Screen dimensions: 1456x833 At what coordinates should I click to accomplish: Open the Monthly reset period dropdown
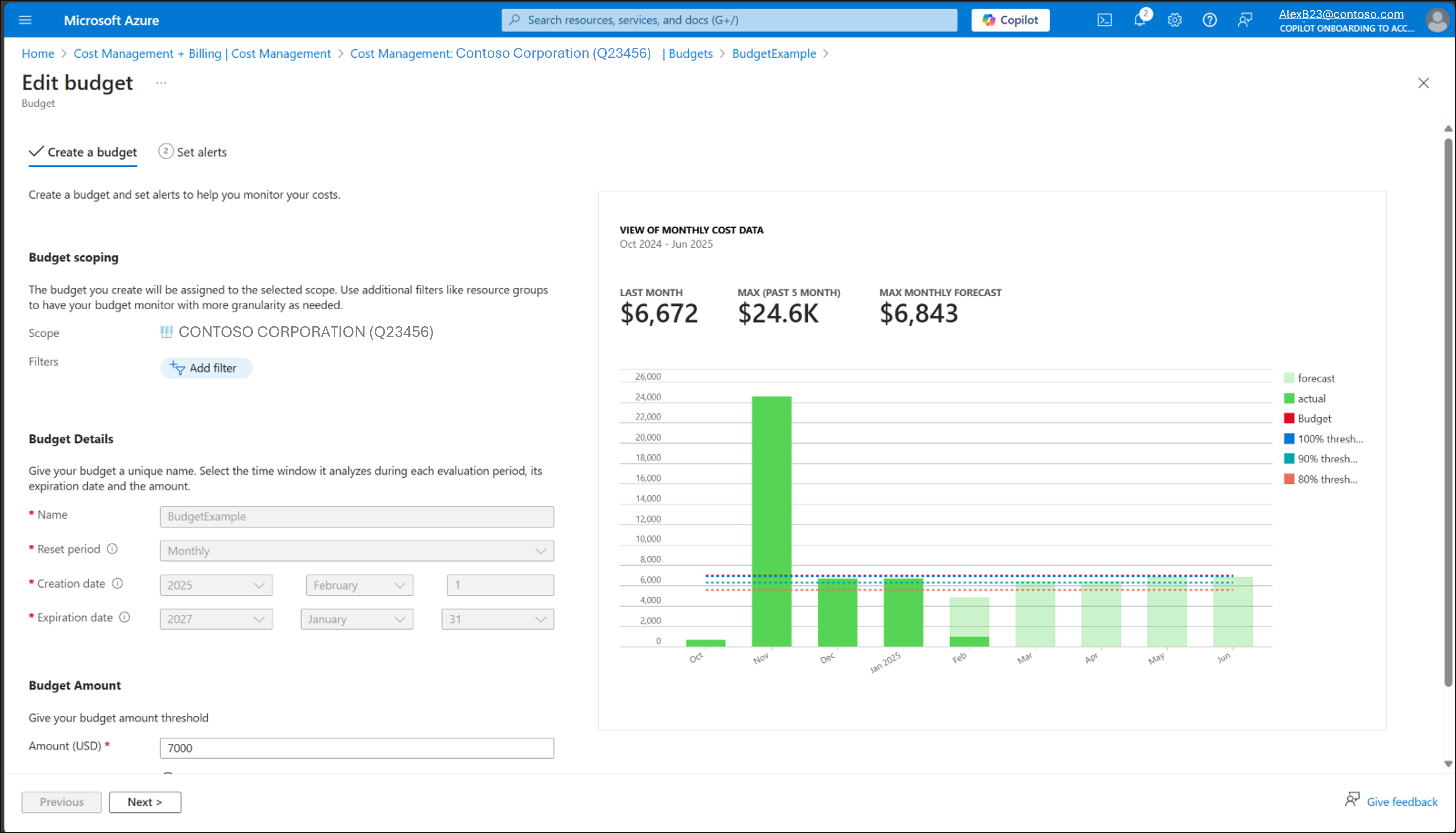pos(357,550)
